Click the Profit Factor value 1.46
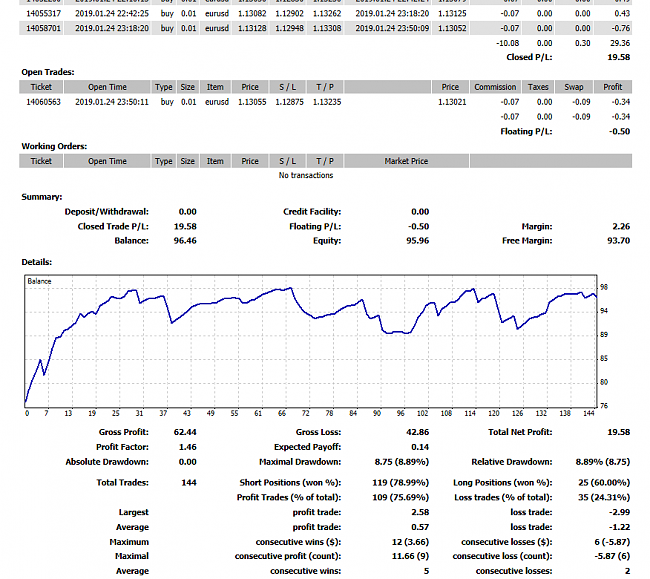This screenshot has width=650, height=579. pyautogui.click(x=187, y=447)
